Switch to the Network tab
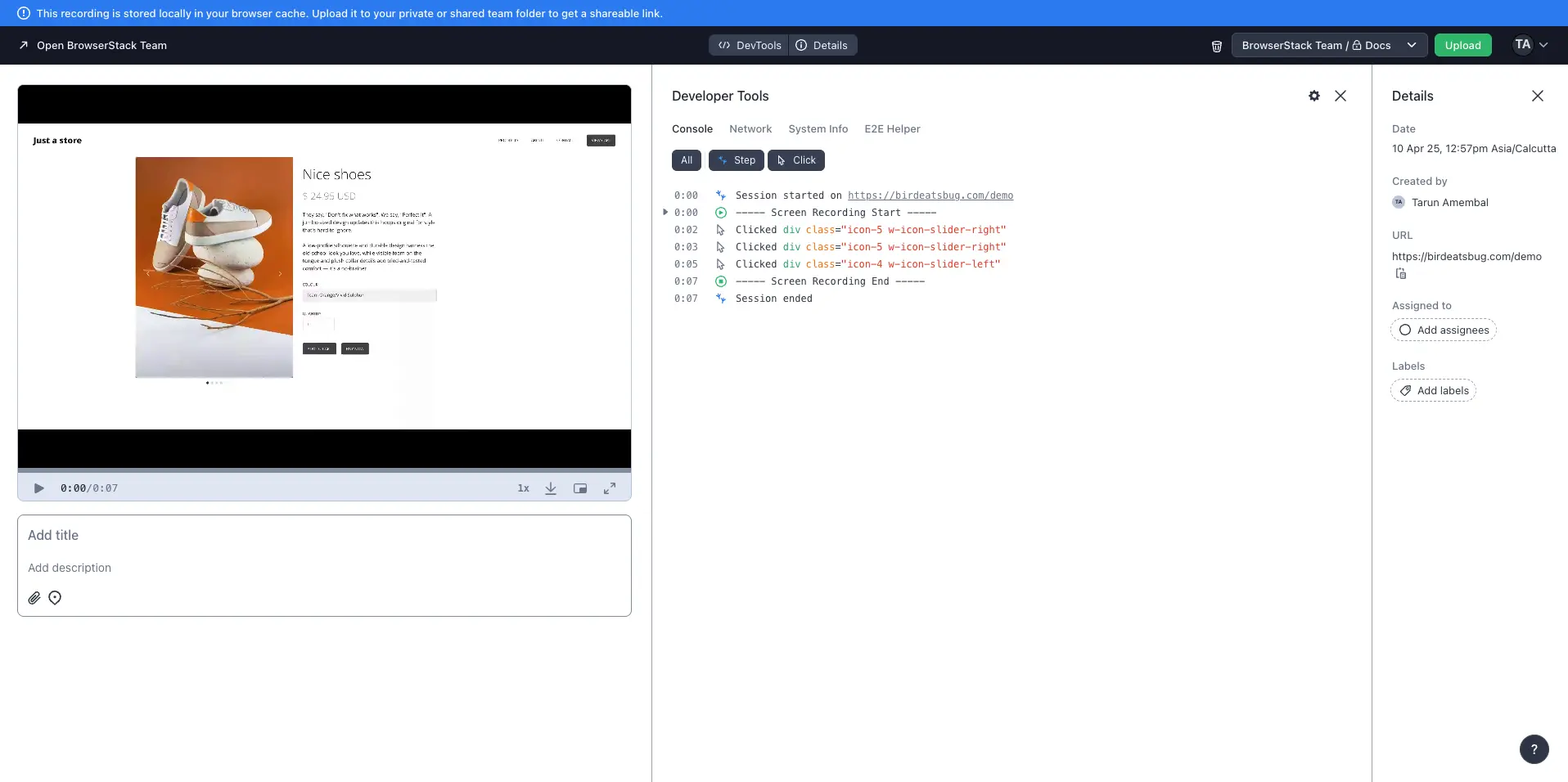The height and width of the screenshot is (782, 1568). point(750,129)
